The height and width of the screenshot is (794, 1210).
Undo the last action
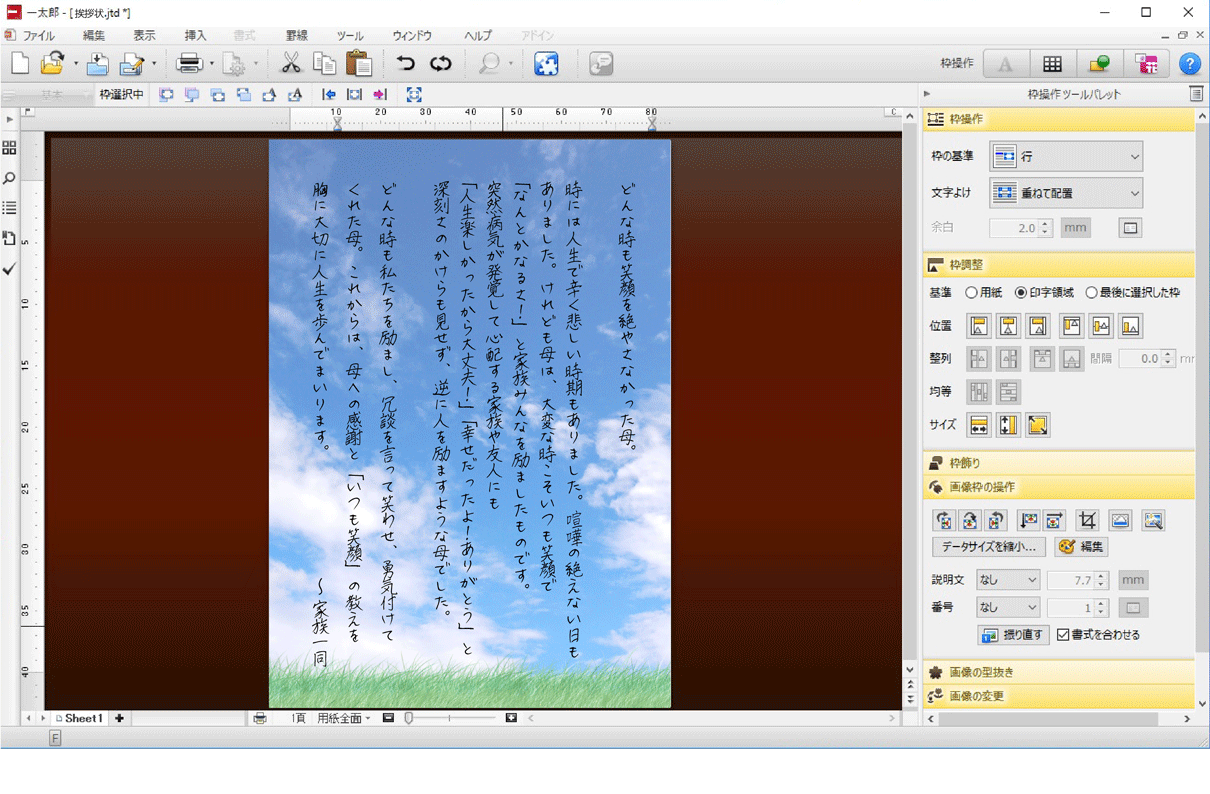tap(405, 64)
